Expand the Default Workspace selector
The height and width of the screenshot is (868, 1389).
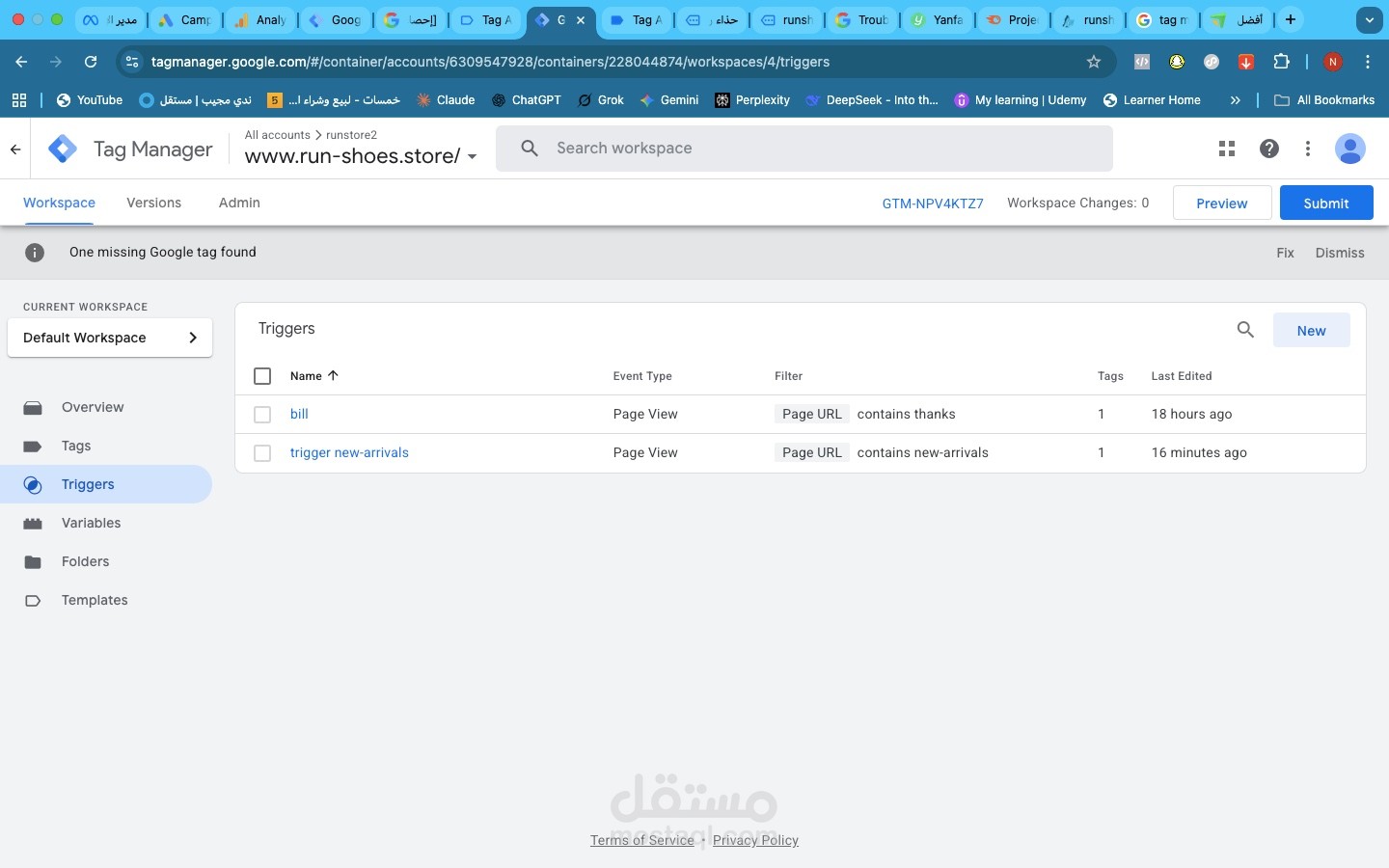(x=110, y=338)
